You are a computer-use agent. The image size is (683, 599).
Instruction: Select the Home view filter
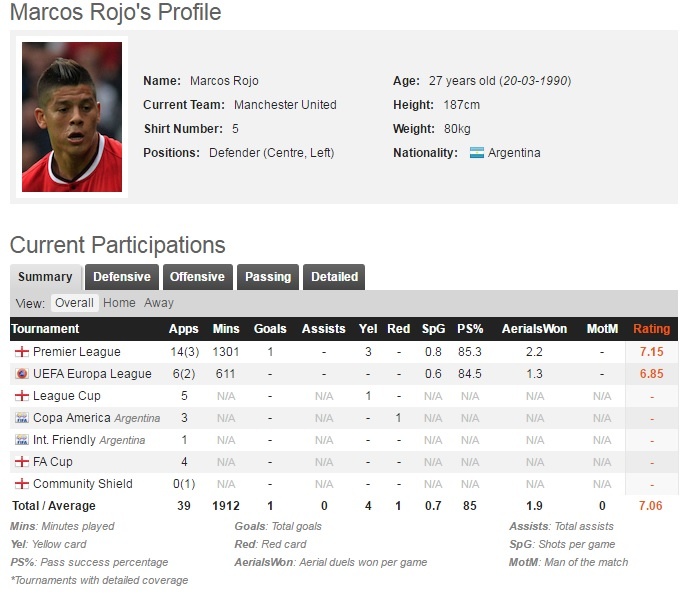point(119,303)
